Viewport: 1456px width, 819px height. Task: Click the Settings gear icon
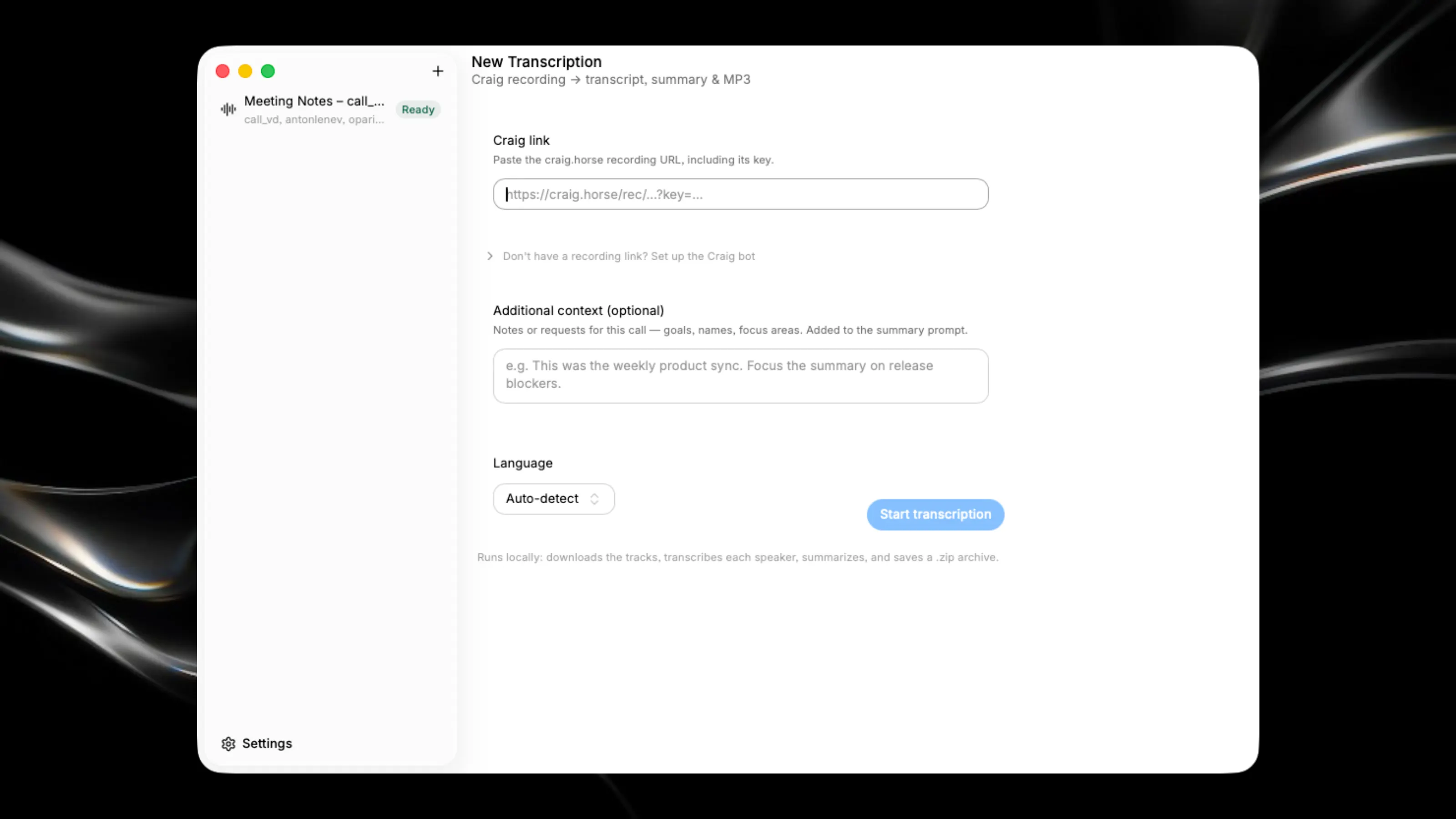click(x=228, y=744)
